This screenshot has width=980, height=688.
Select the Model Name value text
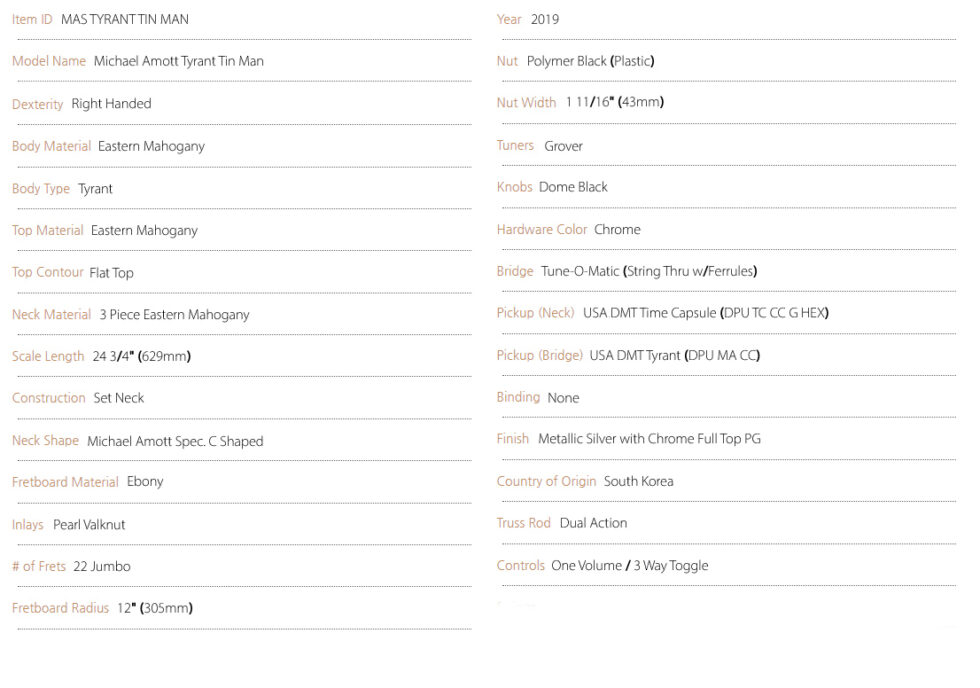click(x=179, y=61)
